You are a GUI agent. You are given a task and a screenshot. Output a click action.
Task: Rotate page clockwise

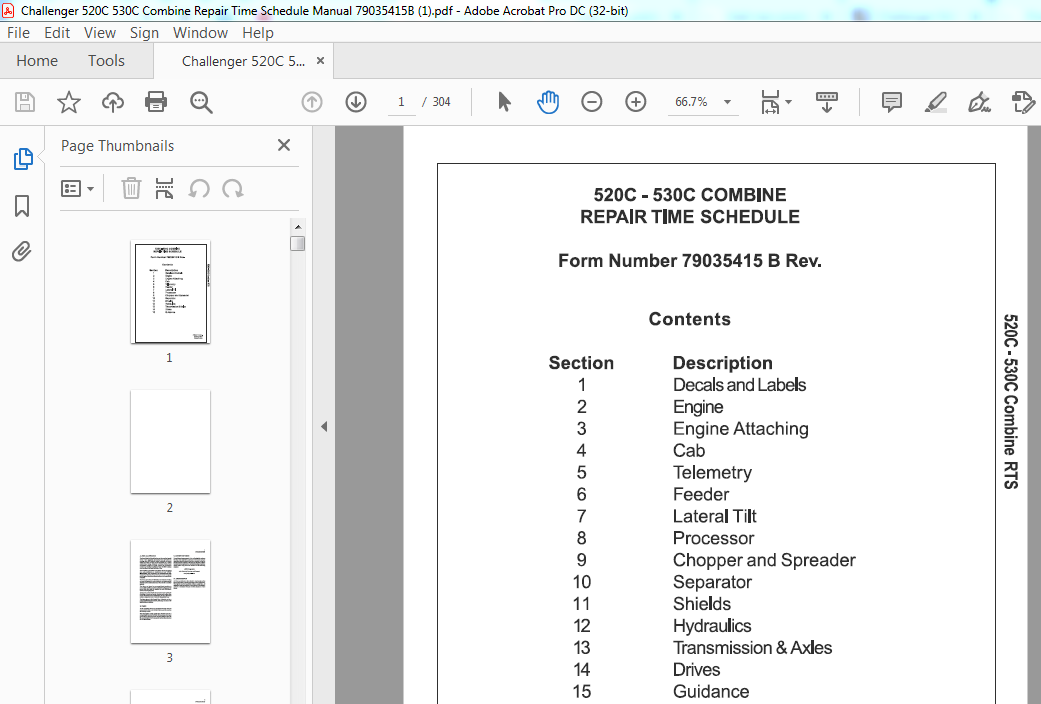click(232, 189)
